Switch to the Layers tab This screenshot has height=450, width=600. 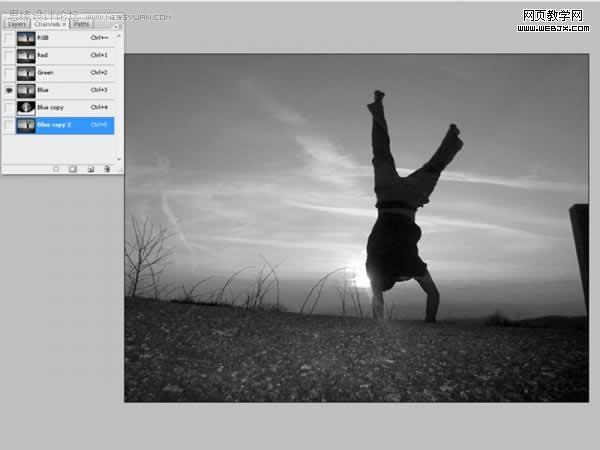[x=17, y=24]
